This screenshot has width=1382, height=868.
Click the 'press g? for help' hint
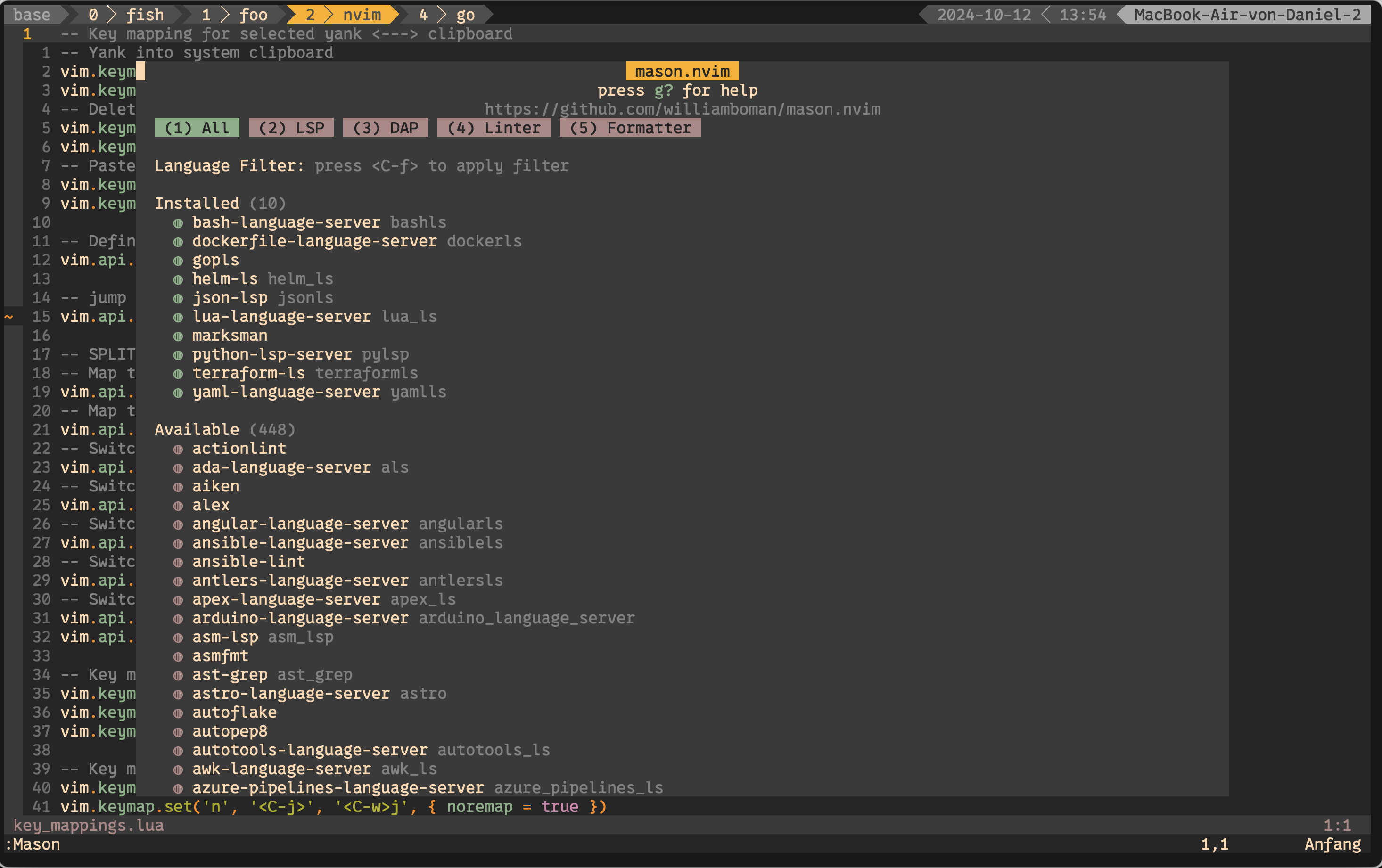point(677,90)
